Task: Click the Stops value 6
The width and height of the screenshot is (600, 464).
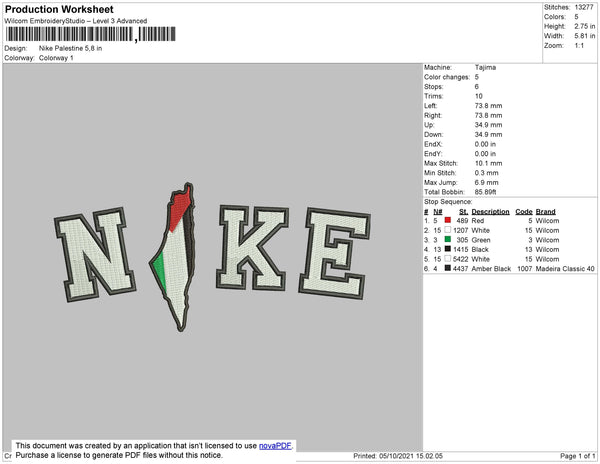Action: (x=477, y=86)
